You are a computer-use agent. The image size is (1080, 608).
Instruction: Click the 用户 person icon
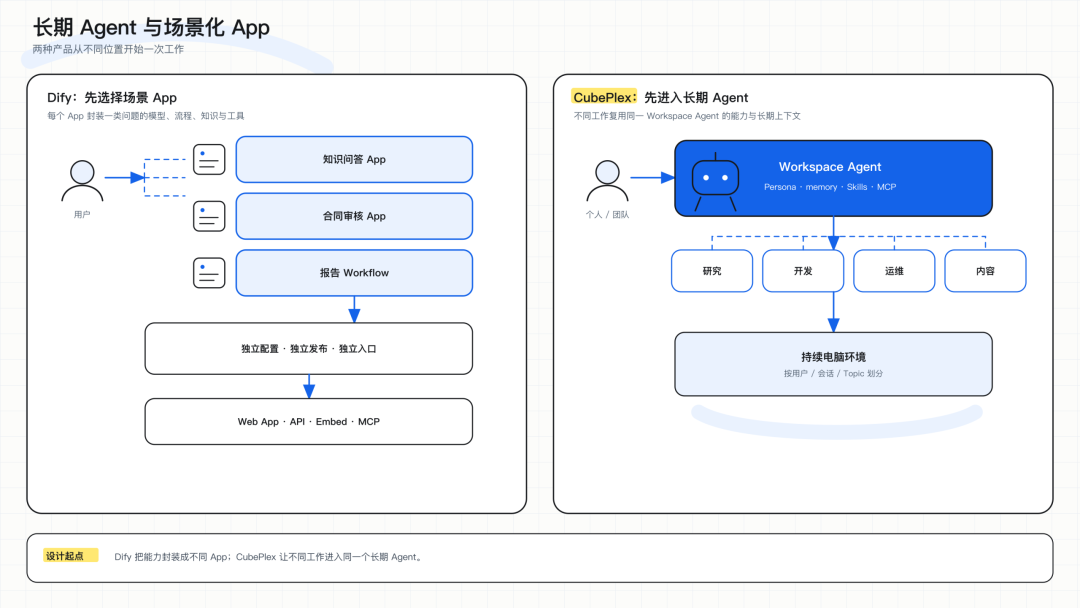pyautogui.click(x=82, y=180)
